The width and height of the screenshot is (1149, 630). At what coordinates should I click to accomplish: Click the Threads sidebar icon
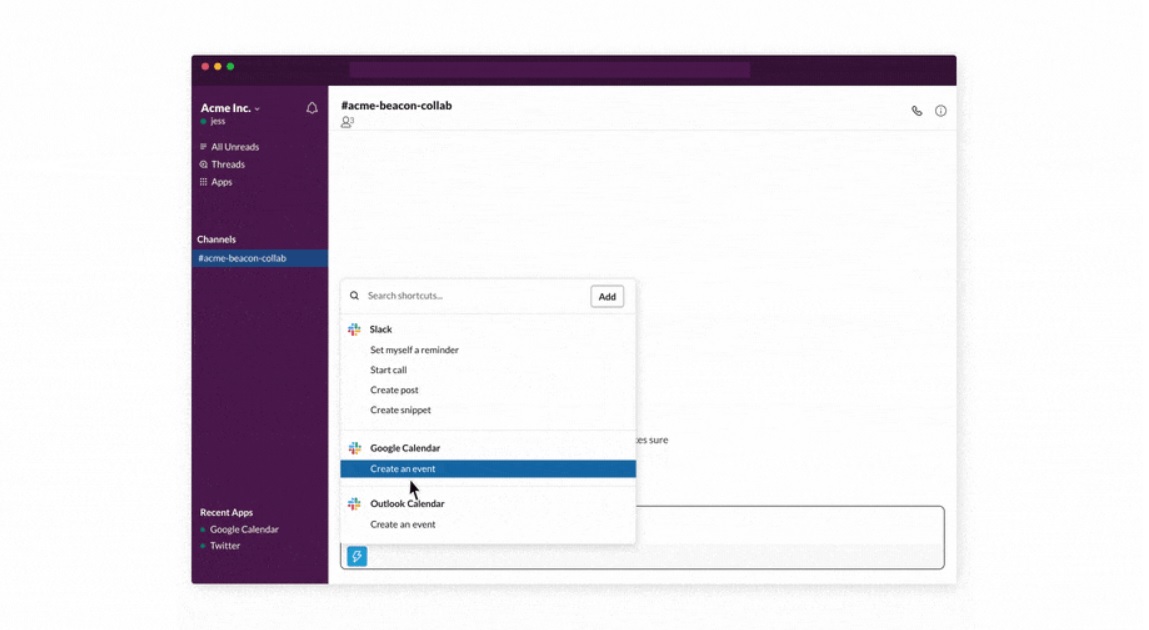click(203, 165)
